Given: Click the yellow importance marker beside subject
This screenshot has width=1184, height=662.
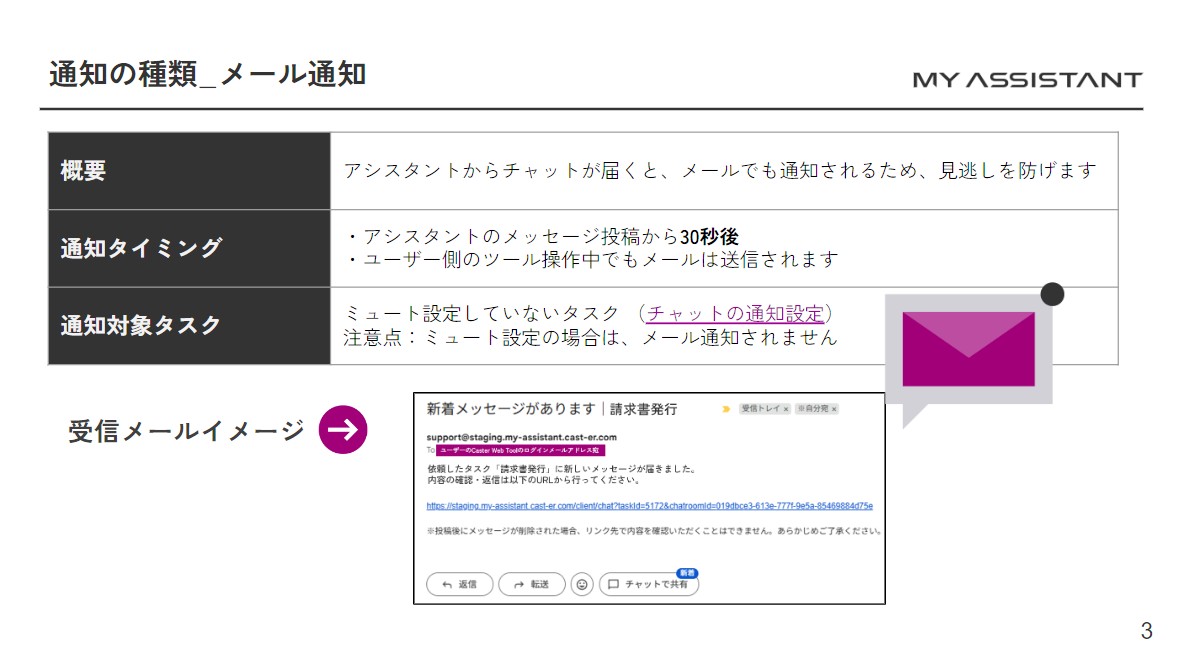Looking at the screenshot, I should pos(726,409).
